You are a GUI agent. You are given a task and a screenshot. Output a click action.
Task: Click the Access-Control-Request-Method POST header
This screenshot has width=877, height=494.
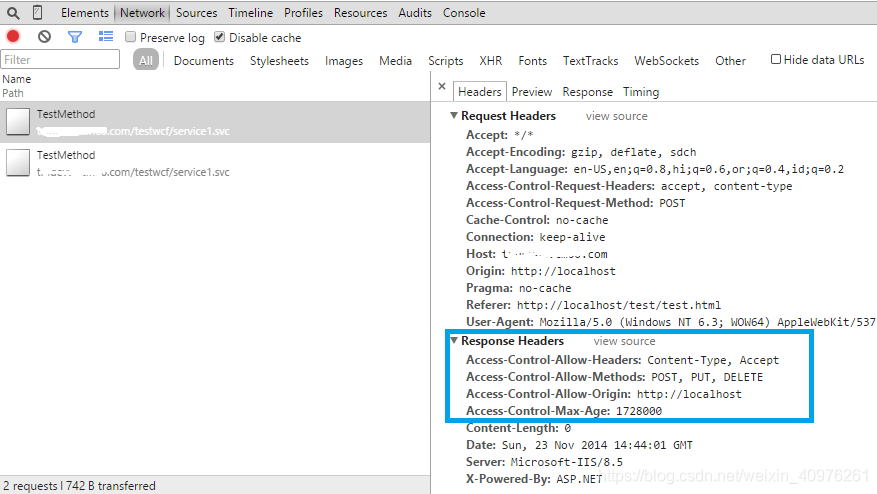coord(576,203)
